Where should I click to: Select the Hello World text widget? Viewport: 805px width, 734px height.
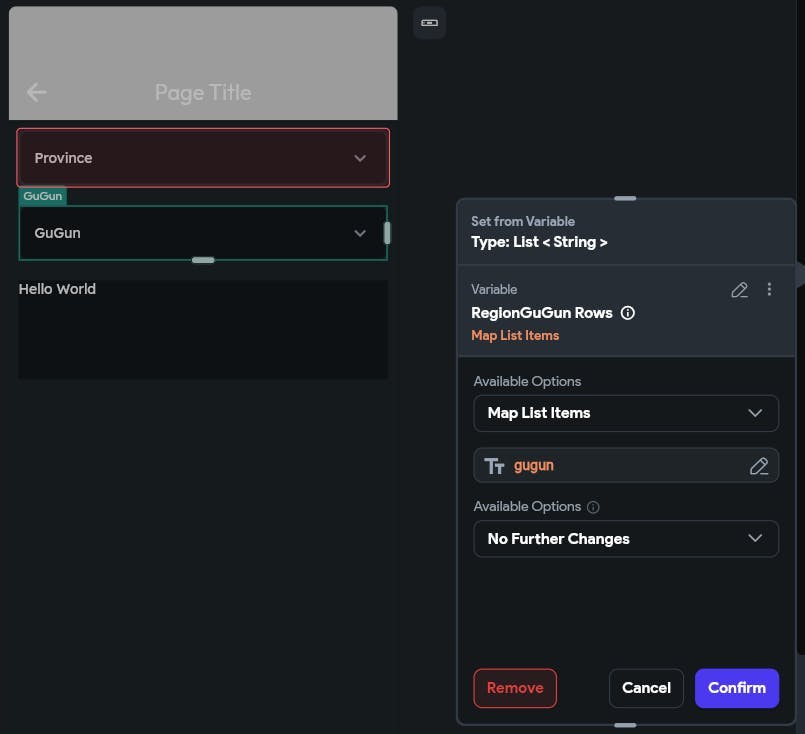[57, 289]
